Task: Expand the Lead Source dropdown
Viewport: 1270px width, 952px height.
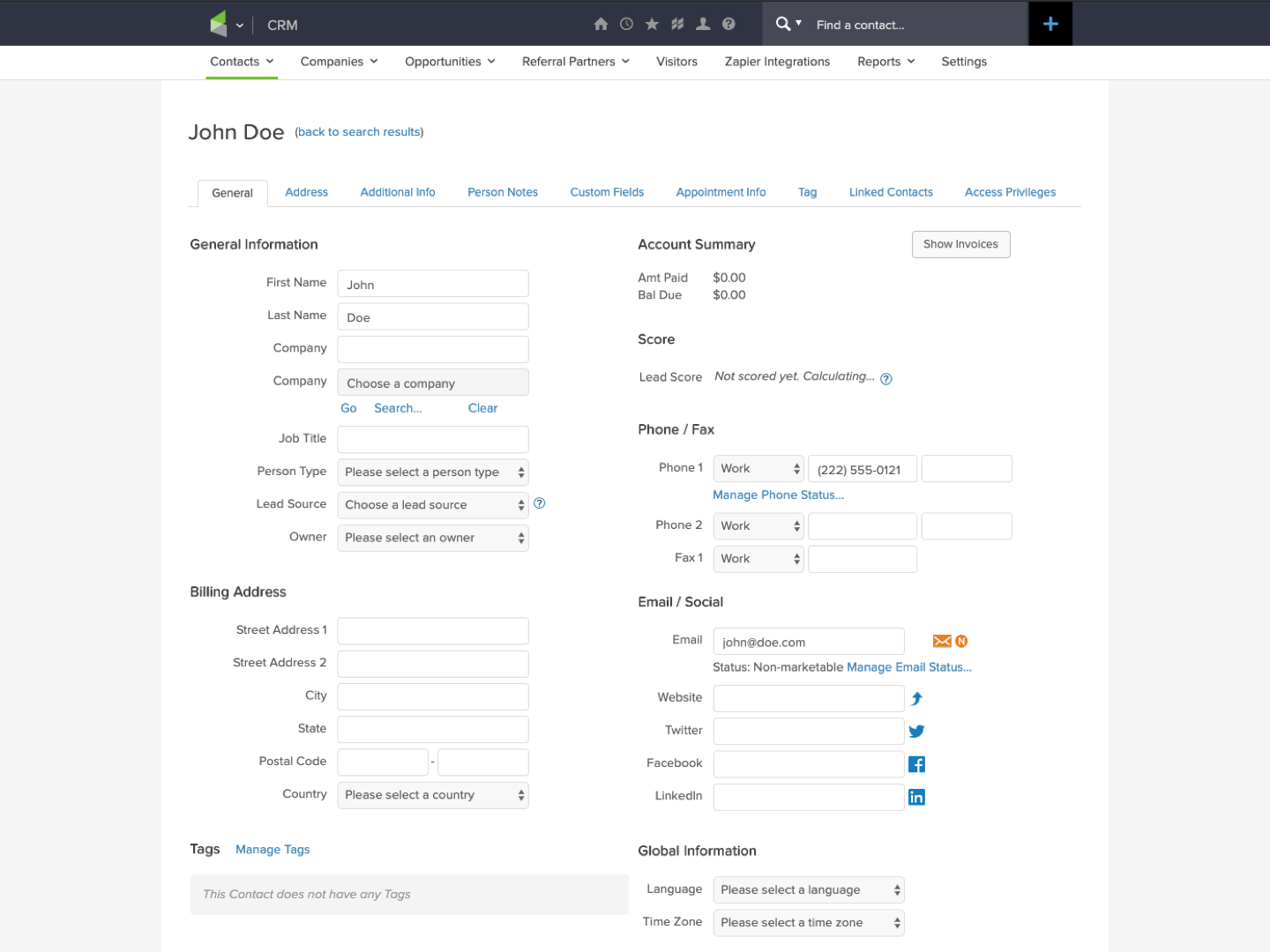Action: pyautogui.click(x=432, y=505)
